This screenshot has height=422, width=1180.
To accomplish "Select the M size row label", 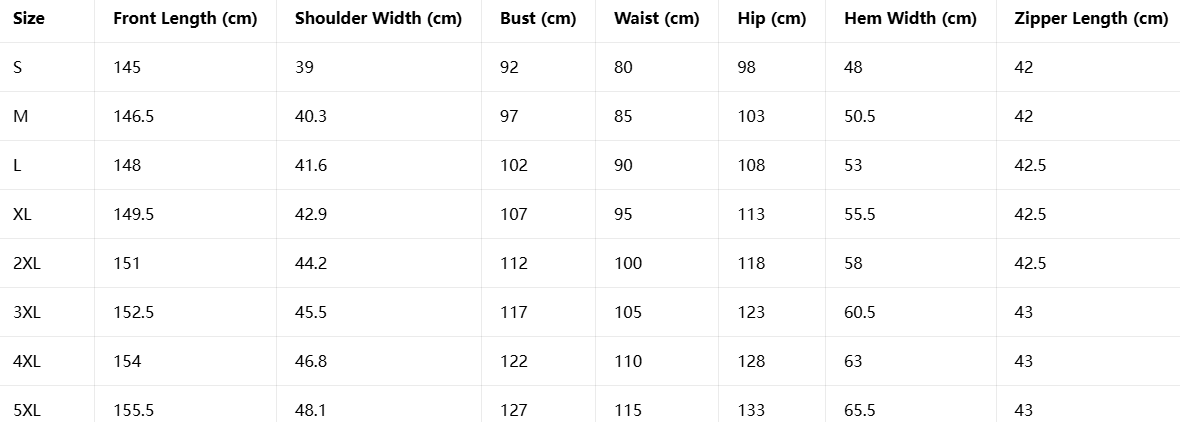I will [20, 116].
